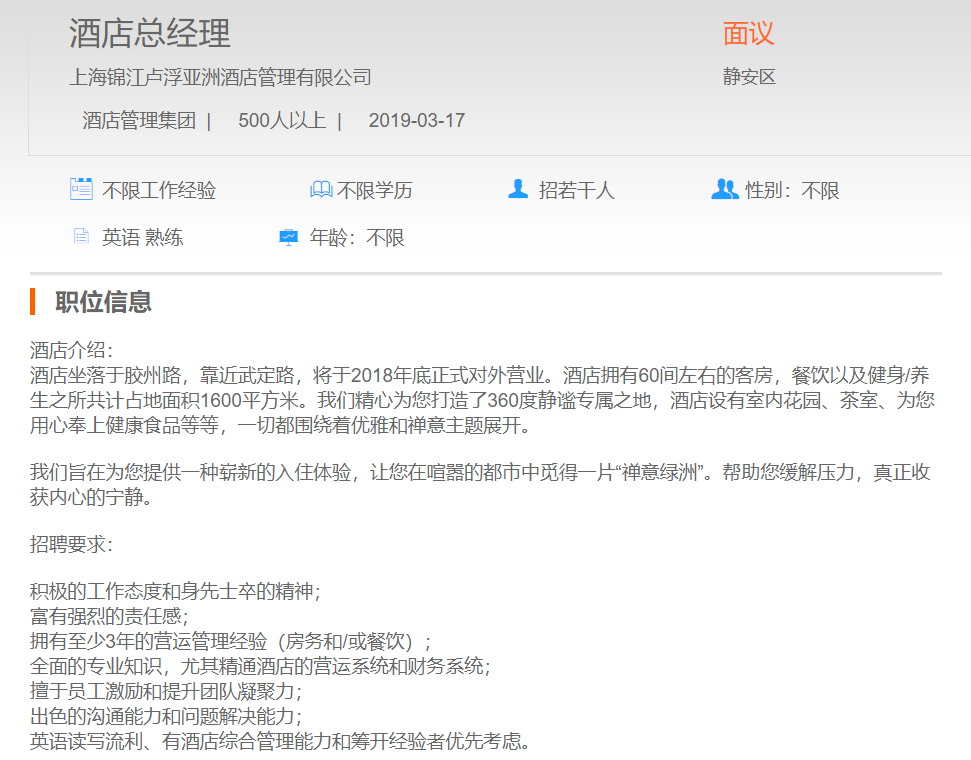Click the 不限工作经验 requirement text
This screenshot has width=971, height=760.
(158, 190)
